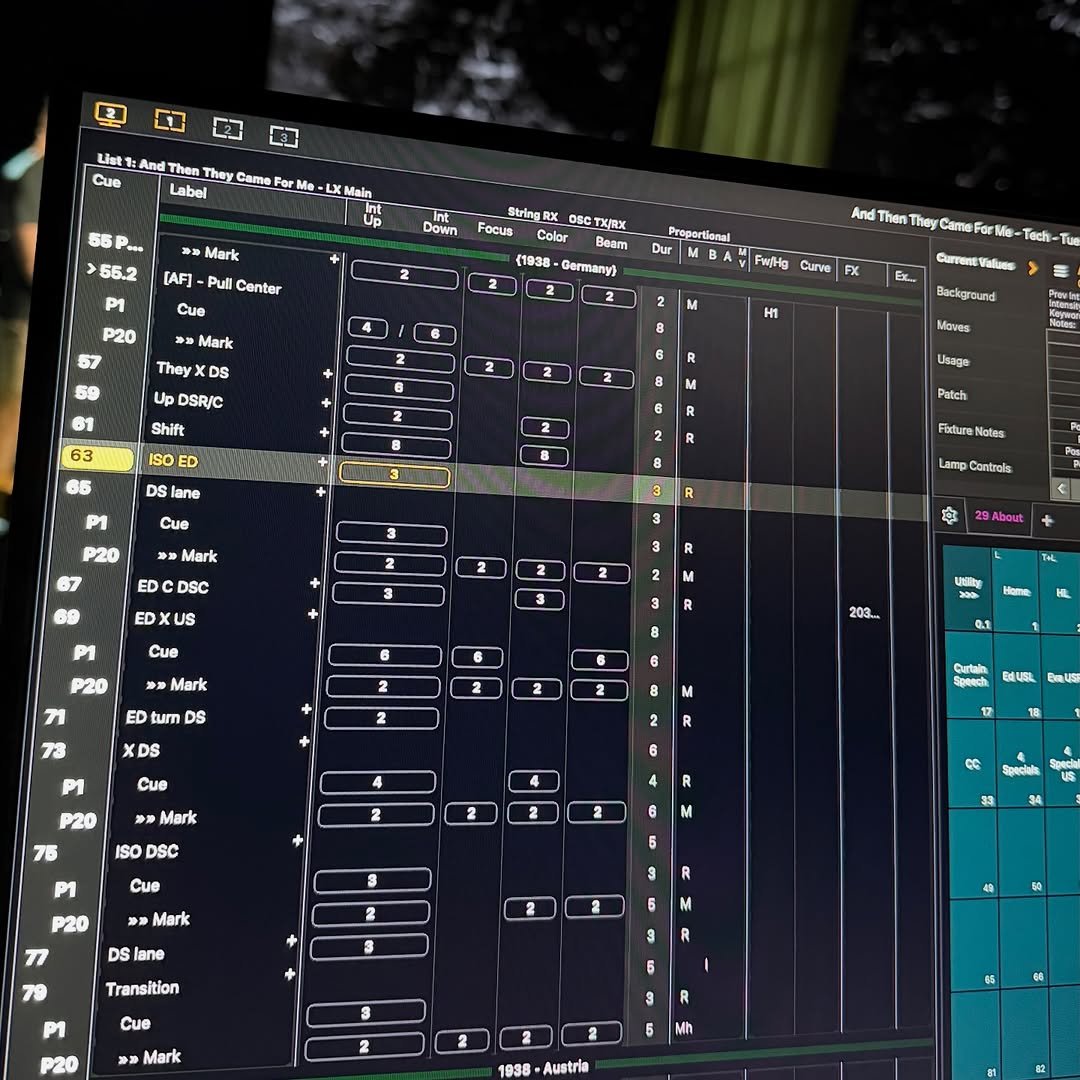The width and height of the screenshot is (1080, 1080).
Task: Select cue number 57
Action: (90, 362)
